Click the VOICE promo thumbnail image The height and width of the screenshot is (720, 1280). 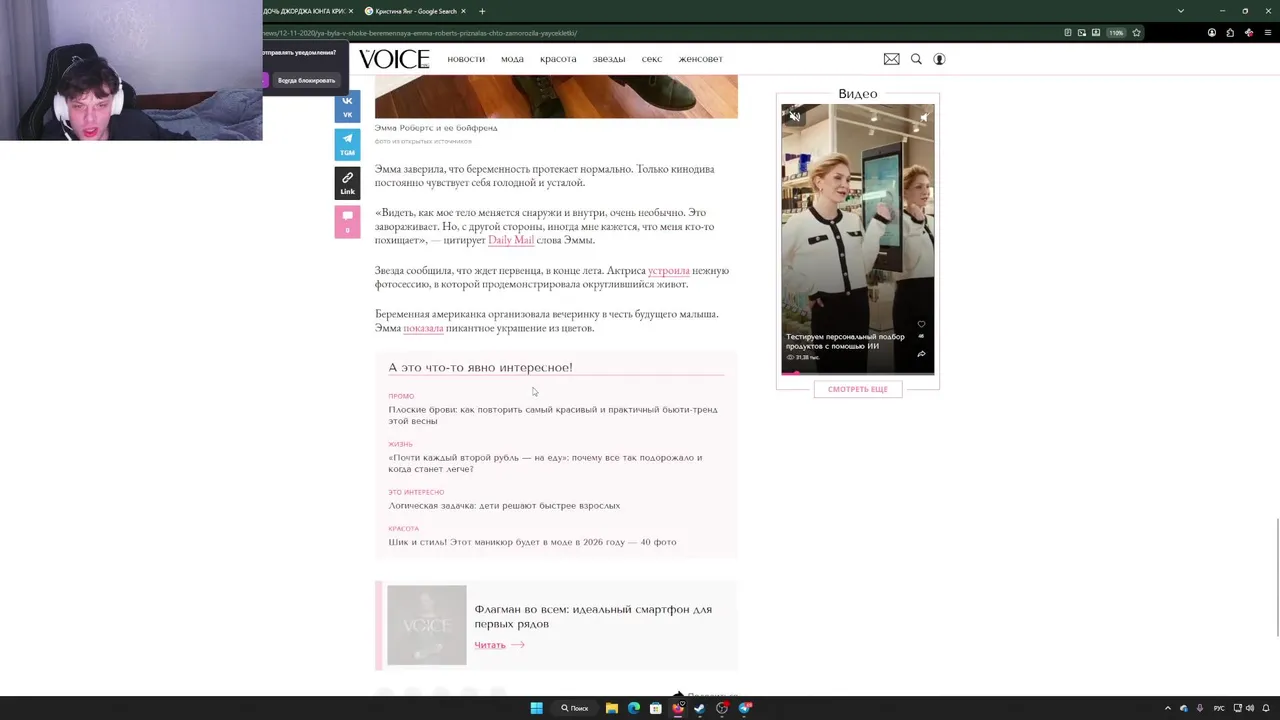point(427,625)
